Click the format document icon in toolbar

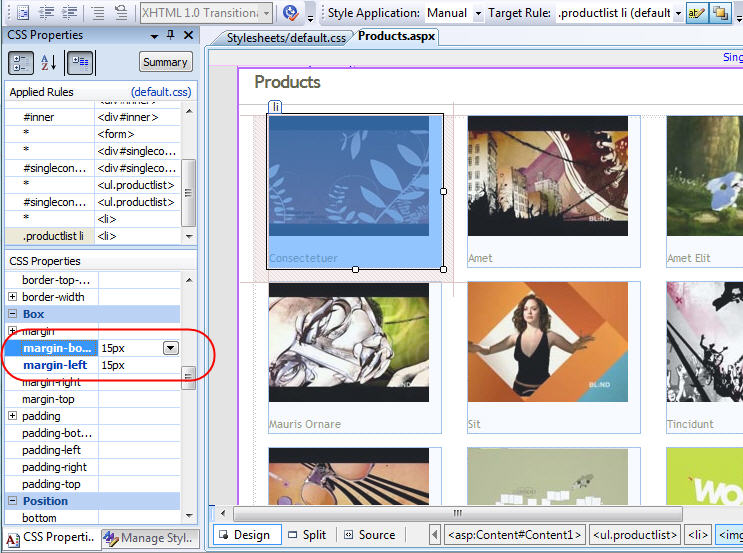coord(22,12)
